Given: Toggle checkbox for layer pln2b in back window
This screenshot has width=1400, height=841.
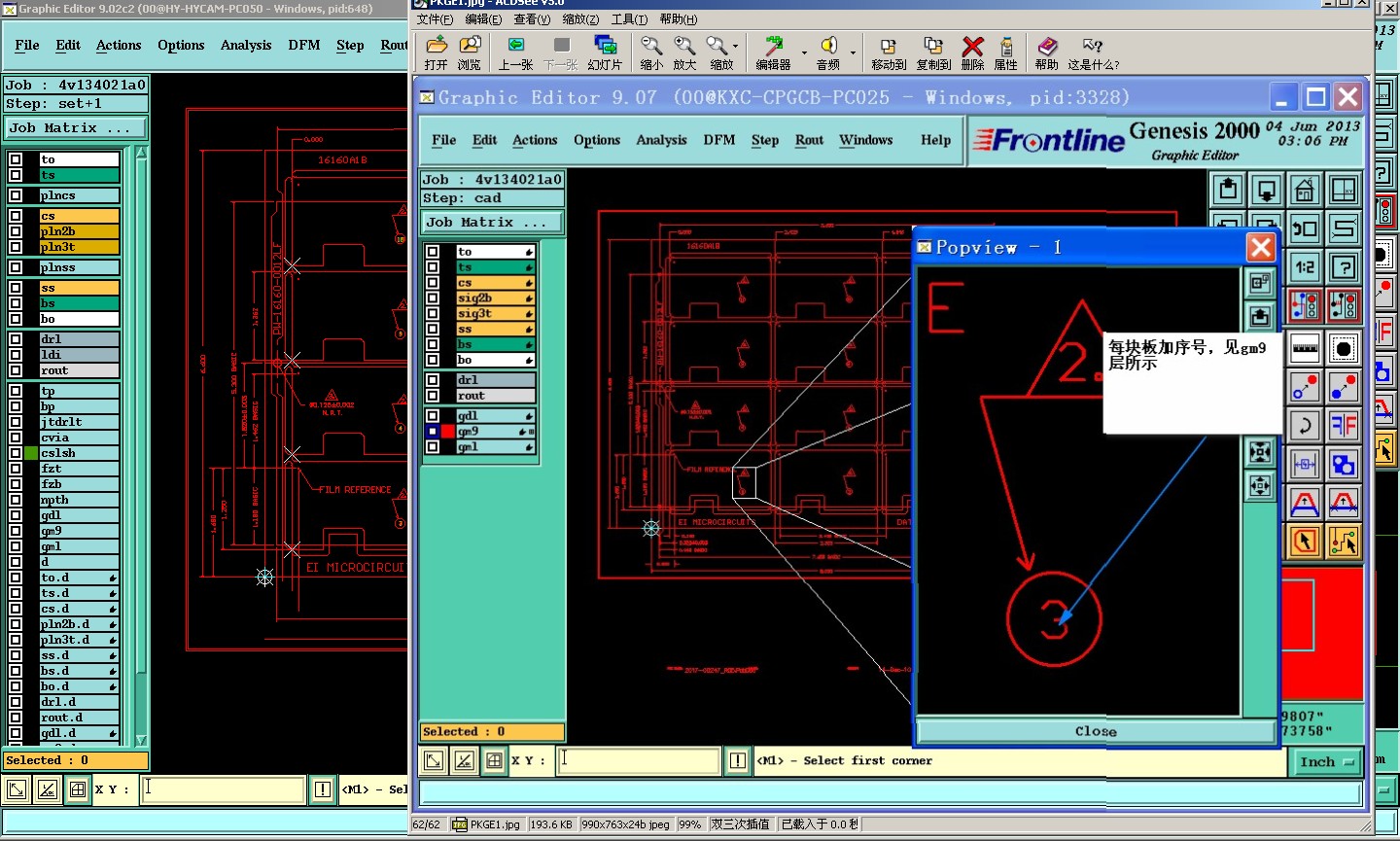Looking at the screenshot, I should coord(16,231).
